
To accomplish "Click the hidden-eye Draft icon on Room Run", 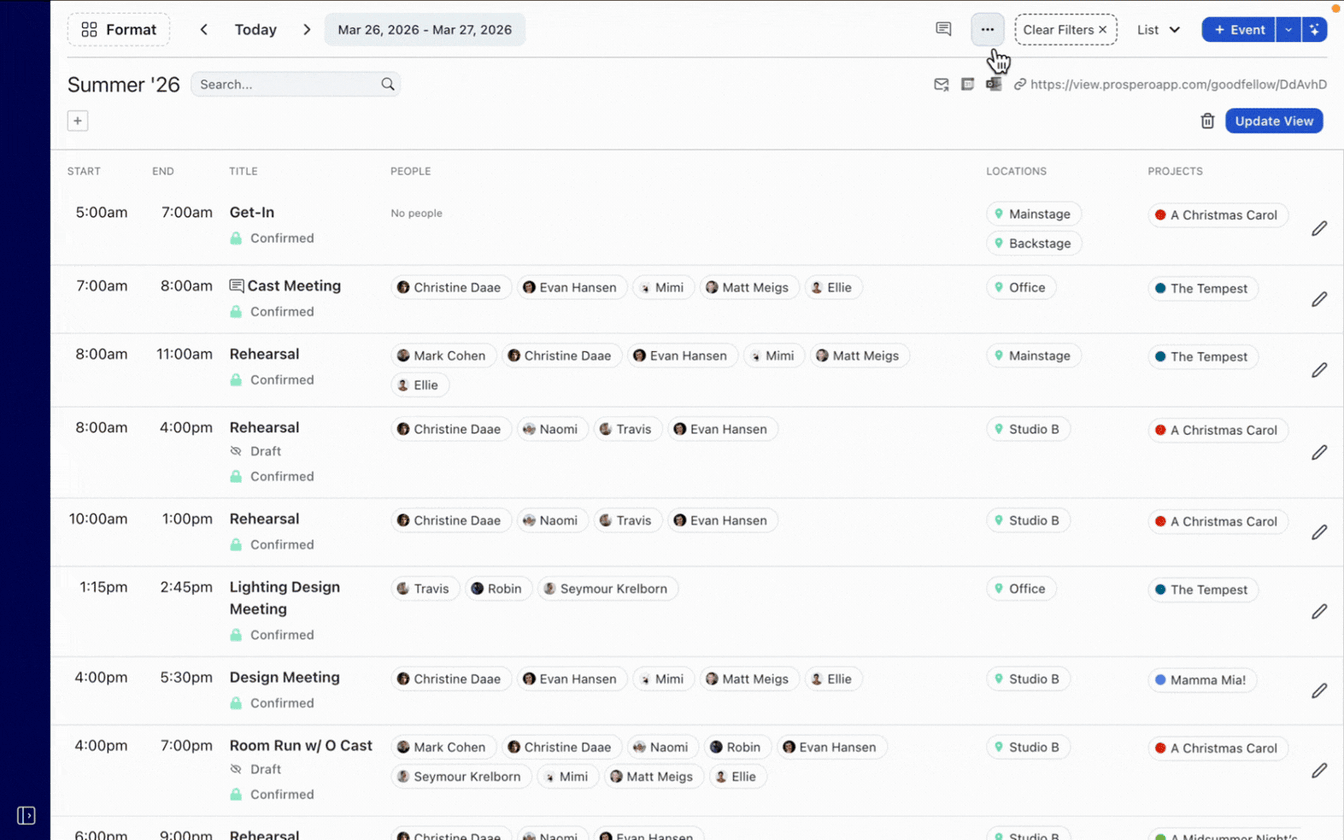I will pyautogui.click(x=236, y=769).
